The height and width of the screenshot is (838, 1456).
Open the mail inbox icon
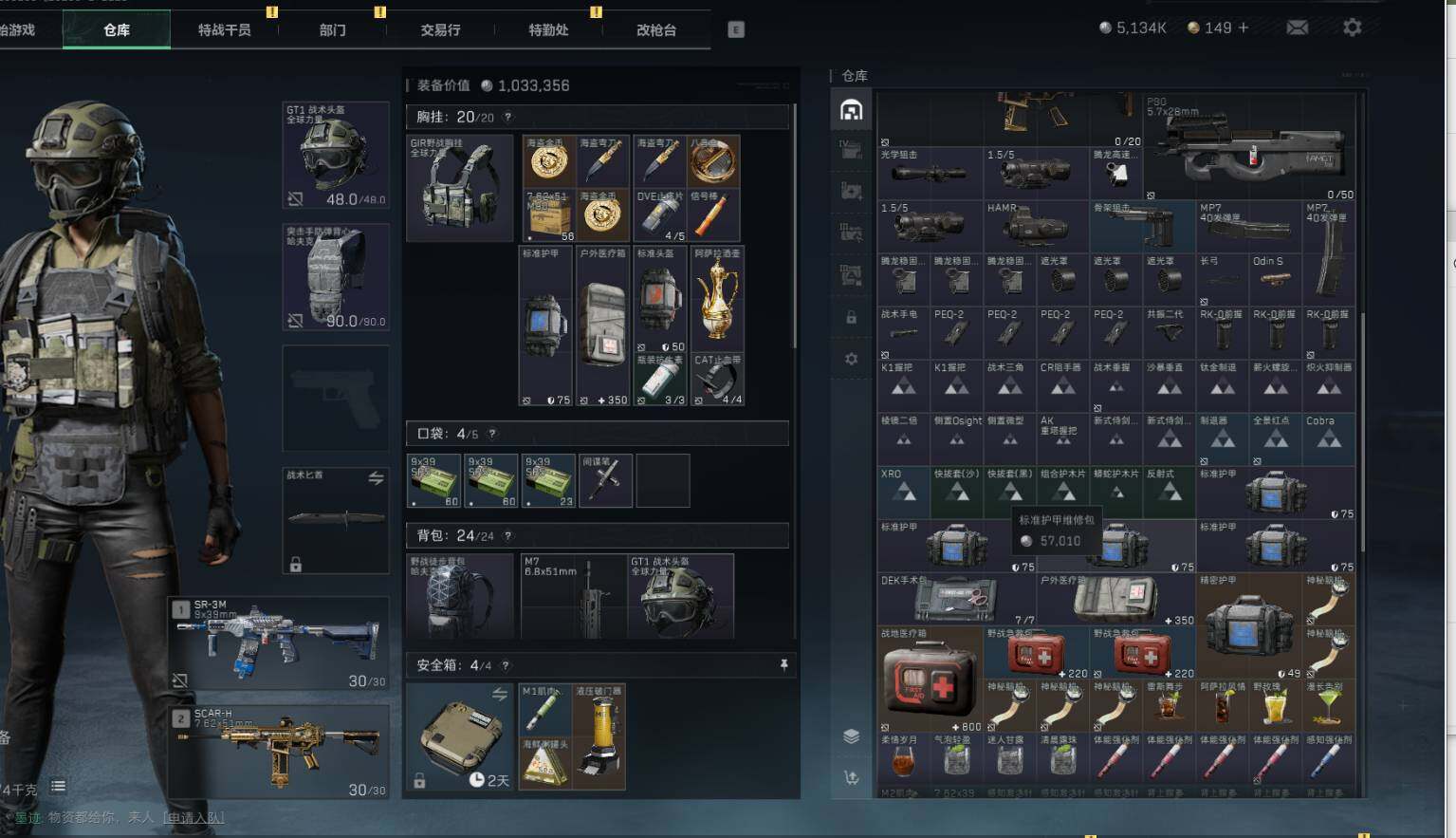click(x=1298, y=28)
